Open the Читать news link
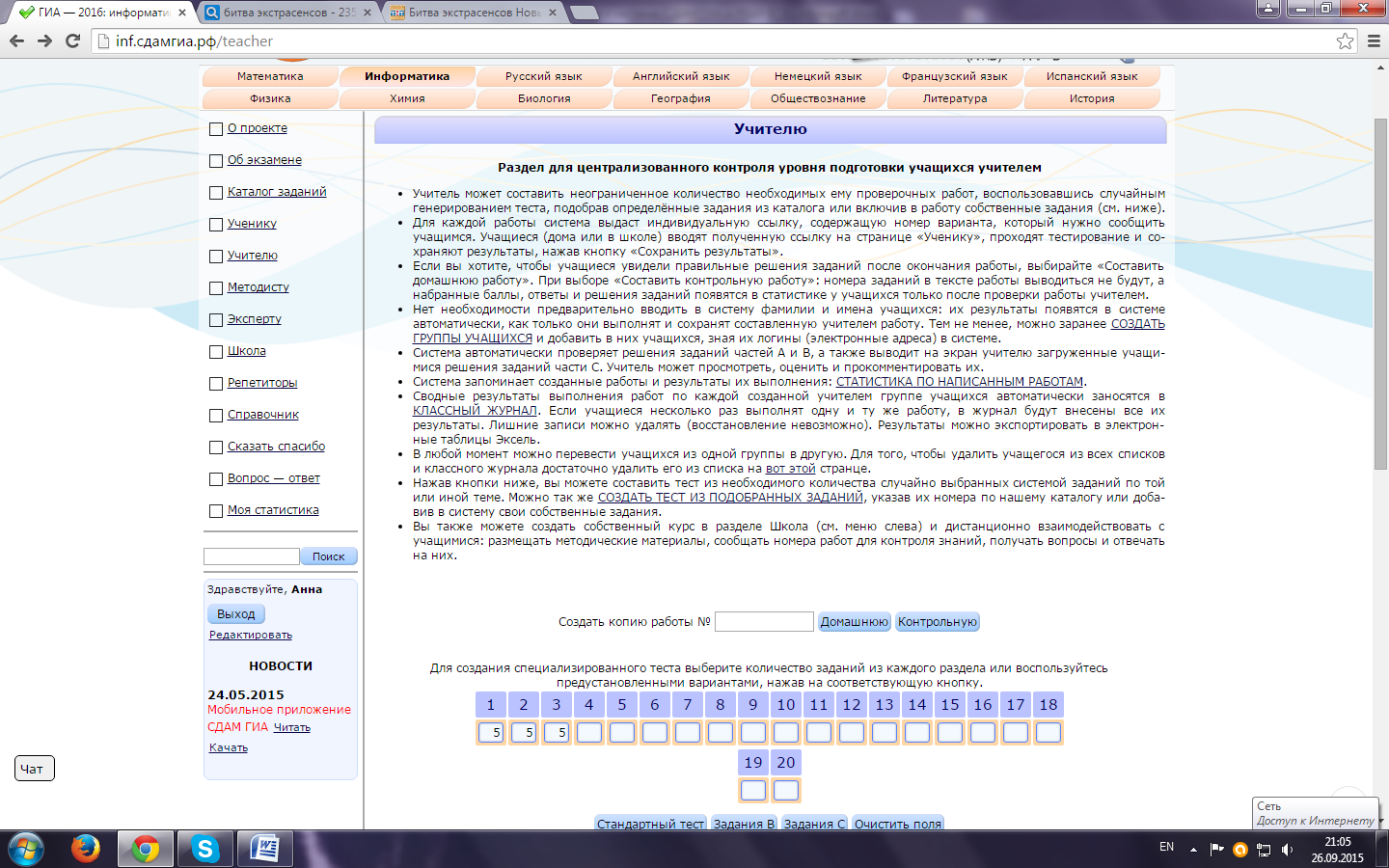1389x868 pixels. pyautogui.click(x=292, y=727)
